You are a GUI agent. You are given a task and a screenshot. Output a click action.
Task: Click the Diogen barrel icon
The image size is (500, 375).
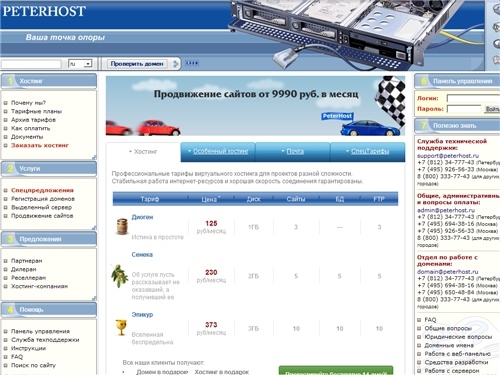(122, 226)
